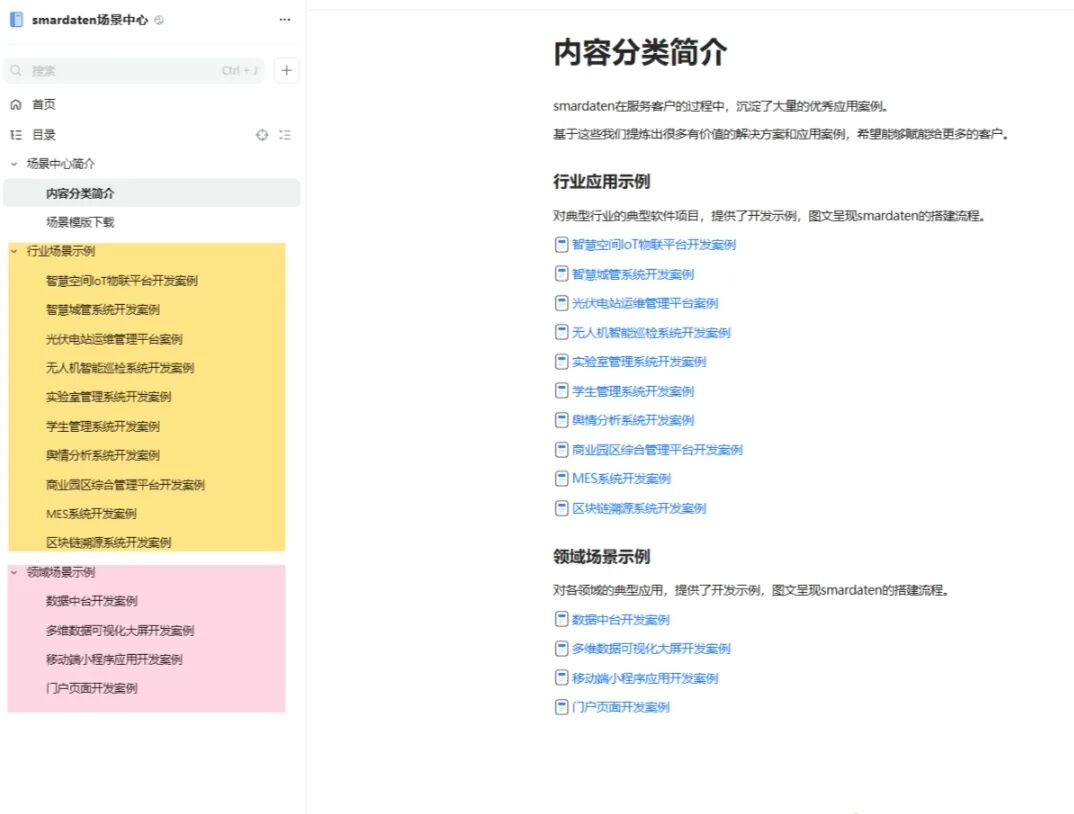Viewport: 1074px width, 814px height.
Task: Select the 首页 home icon
Action: pos(18,103)
